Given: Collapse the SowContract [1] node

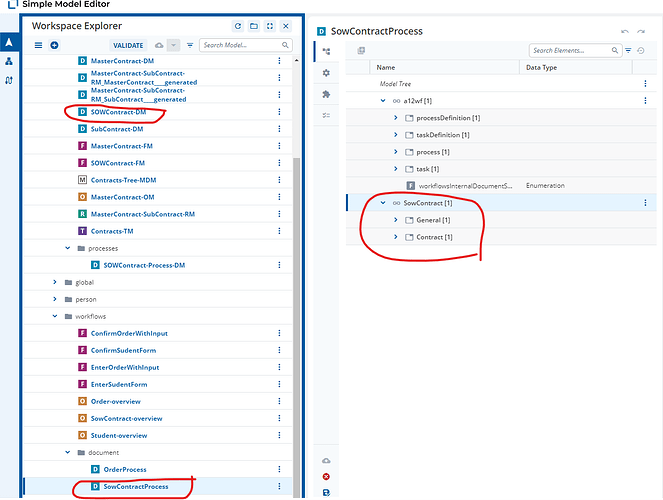Looking at the screenshot, I should tap(383, 203).
